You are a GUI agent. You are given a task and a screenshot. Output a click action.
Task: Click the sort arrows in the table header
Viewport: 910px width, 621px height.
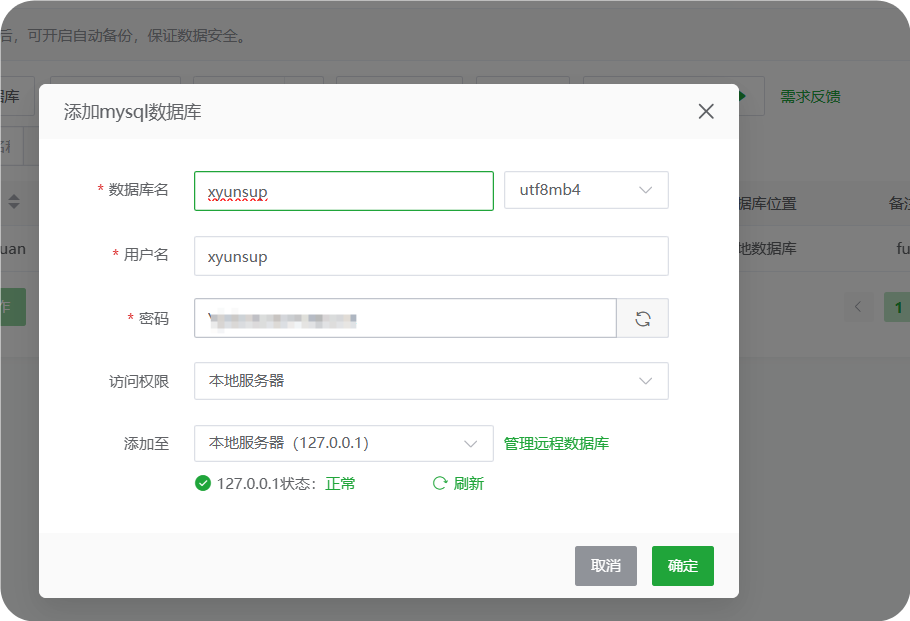click(x=15, y=201)
